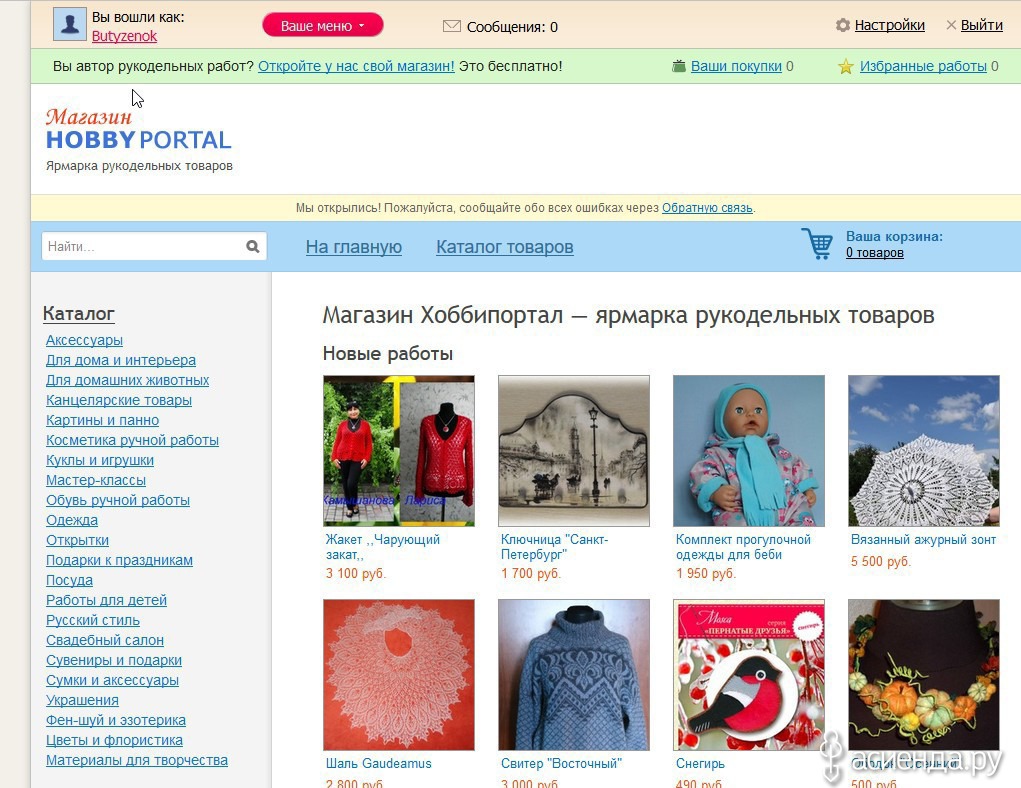Open Комплект прогулочной одежды product link
Screen dimensions: 1021x788
(x=743, y=547)
